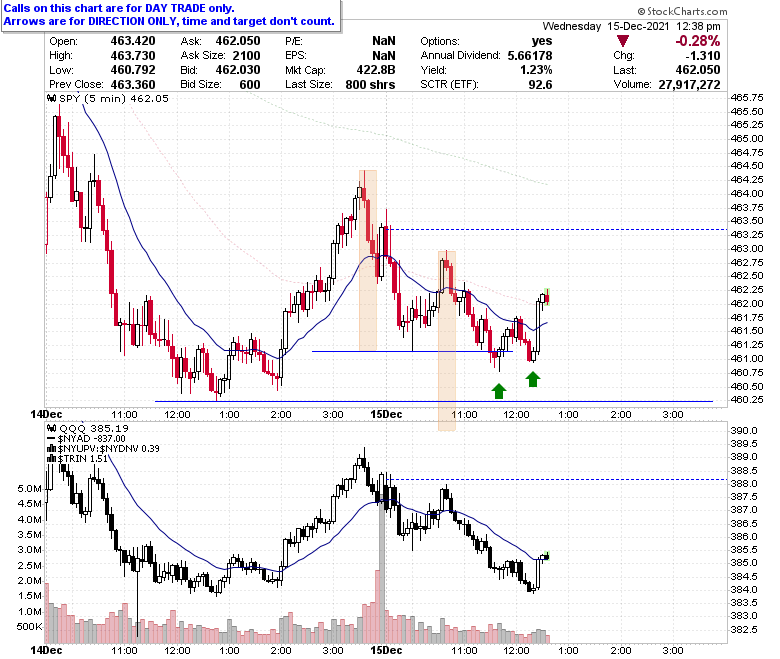Image resolution: width=780 pixels, height=659 pixels.
Task: Click the Annual Dividend label
Action: point(460,56)
